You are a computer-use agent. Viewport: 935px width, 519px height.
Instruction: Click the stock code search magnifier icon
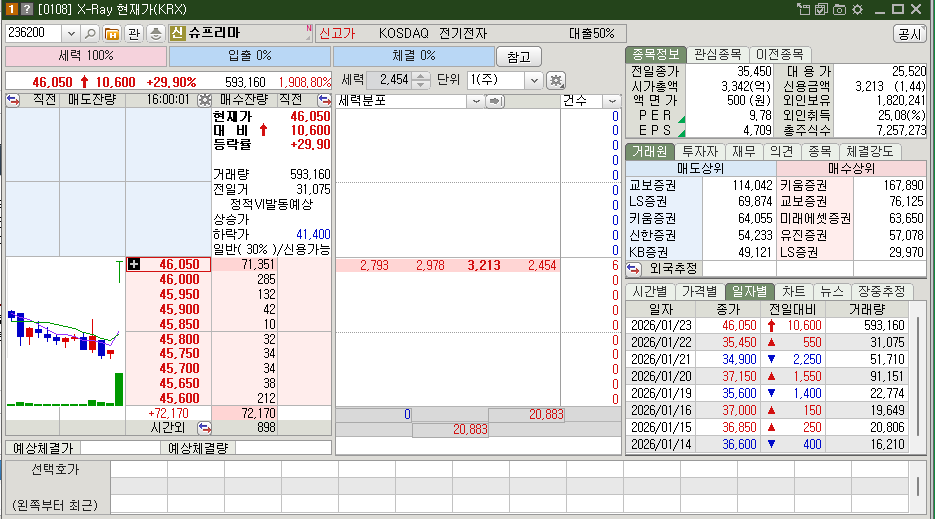click(90, 33)
